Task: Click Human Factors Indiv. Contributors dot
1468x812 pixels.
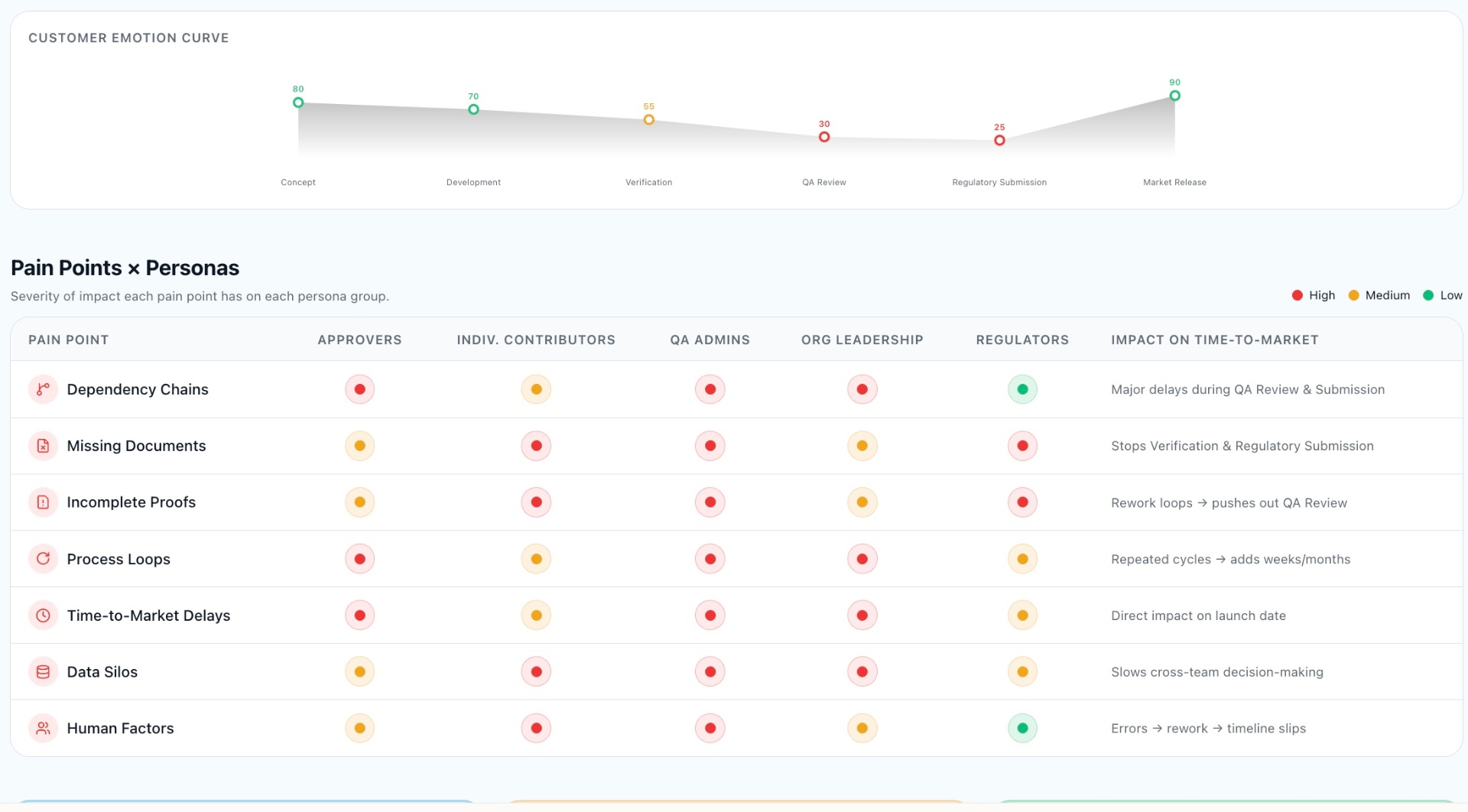Action: click(536, 729)
